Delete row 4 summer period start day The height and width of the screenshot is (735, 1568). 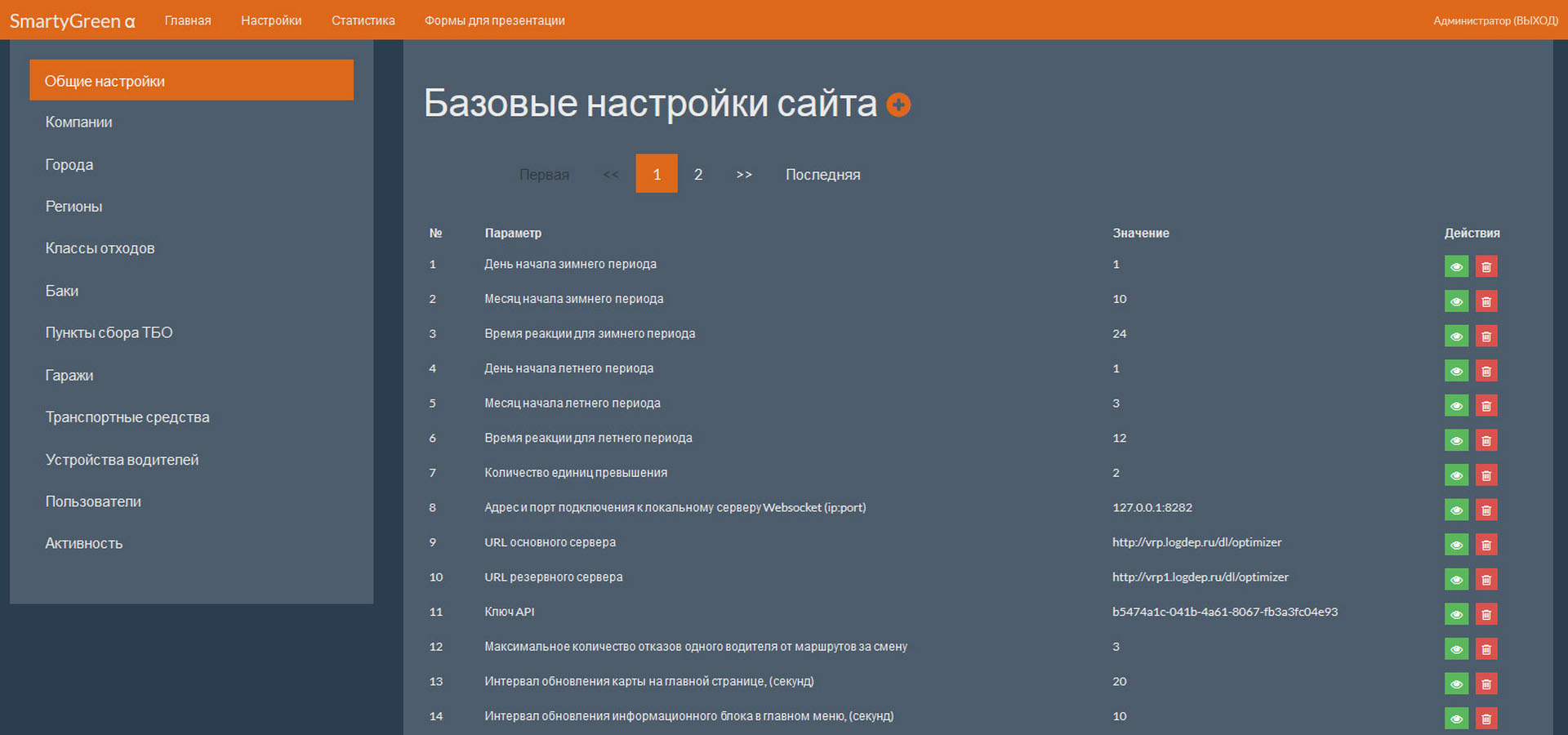[x=1486, y=371]
